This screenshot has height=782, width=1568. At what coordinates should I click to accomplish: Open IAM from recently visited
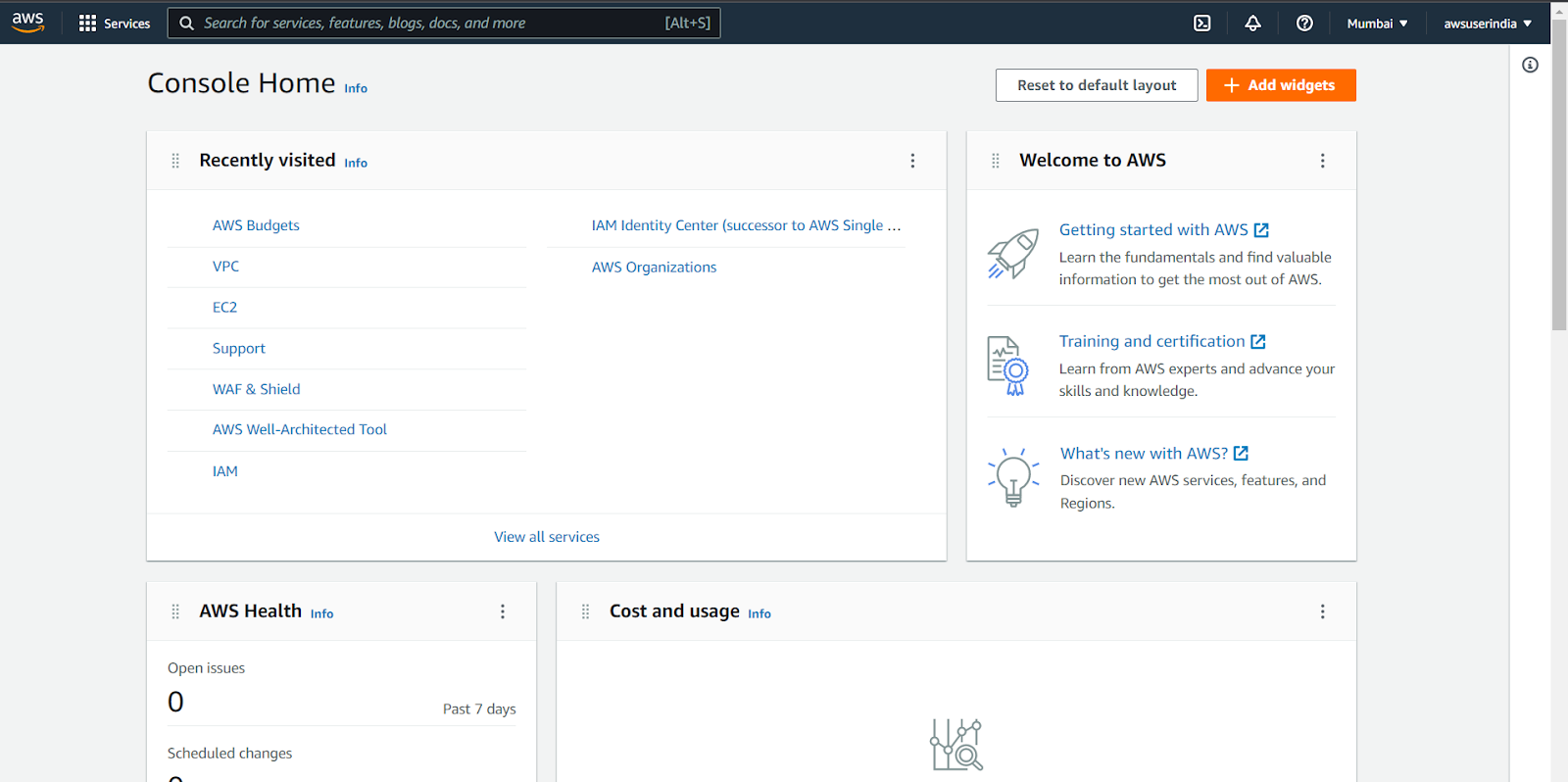(225, 471)
